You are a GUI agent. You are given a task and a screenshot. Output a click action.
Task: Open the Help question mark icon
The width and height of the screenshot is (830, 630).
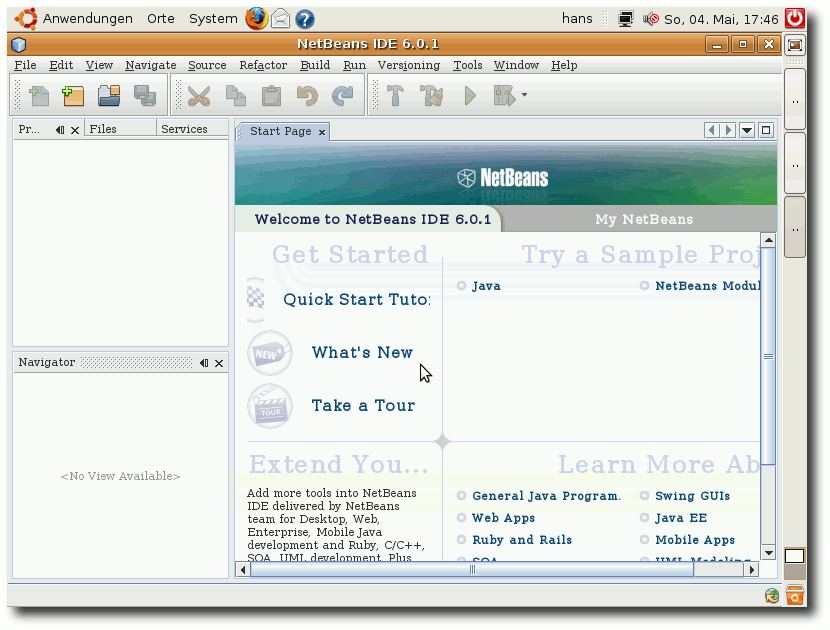point(304,19)
